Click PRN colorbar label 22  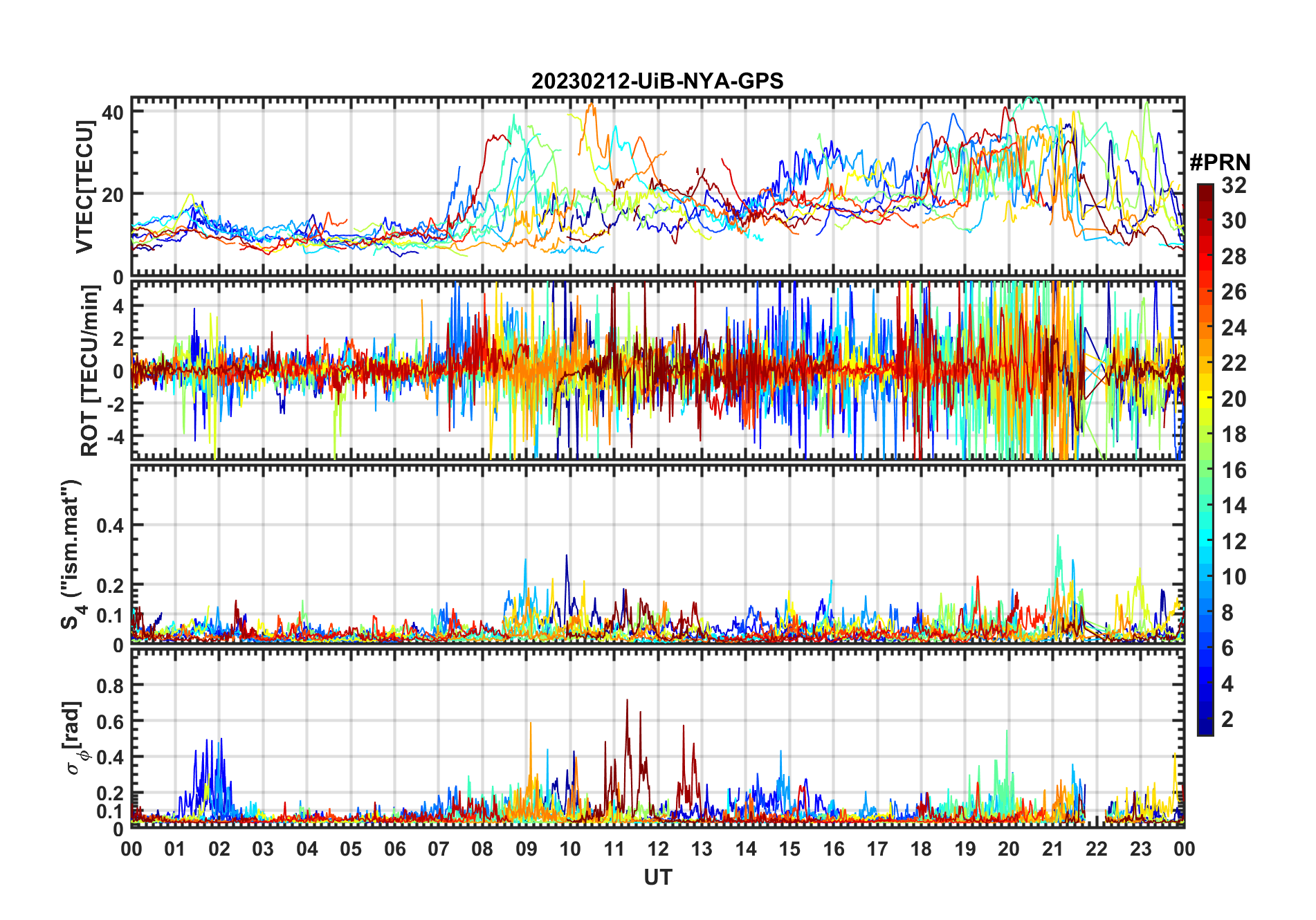click(1234, 363)
